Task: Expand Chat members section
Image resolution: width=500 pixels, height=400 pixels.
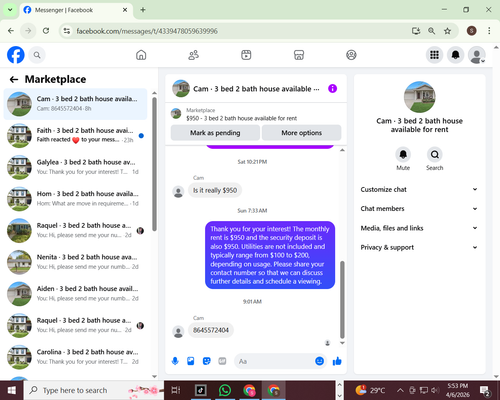Action: (419, 209)
